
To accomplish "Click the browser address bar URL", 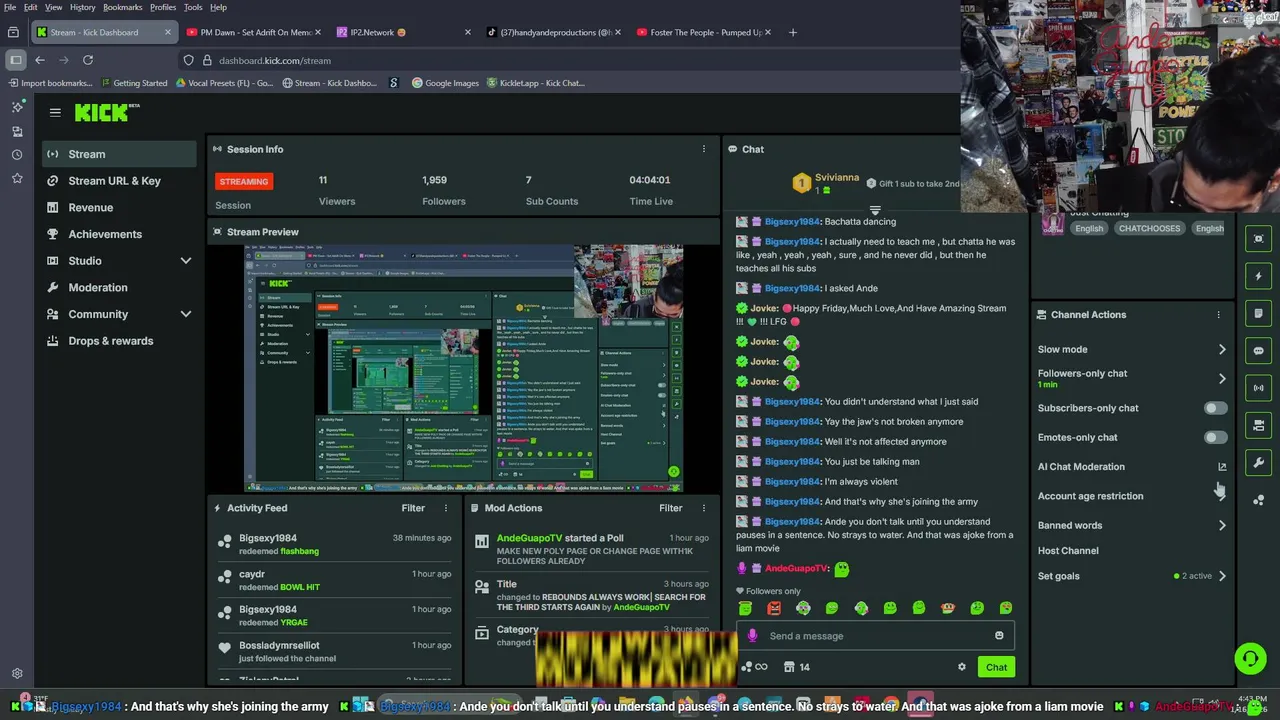I will tap(275, 60).
